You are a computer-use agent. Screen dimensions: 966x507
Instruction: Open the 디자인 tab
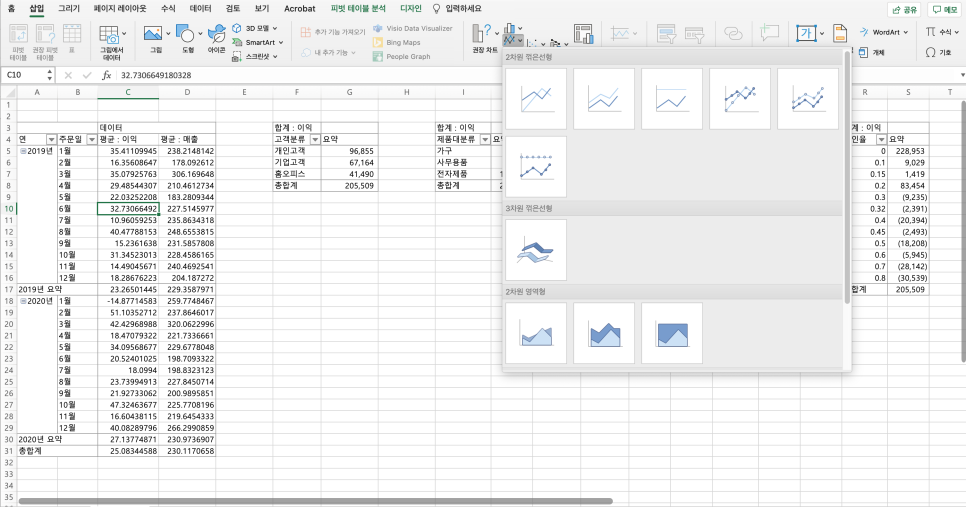pos(411,9)
